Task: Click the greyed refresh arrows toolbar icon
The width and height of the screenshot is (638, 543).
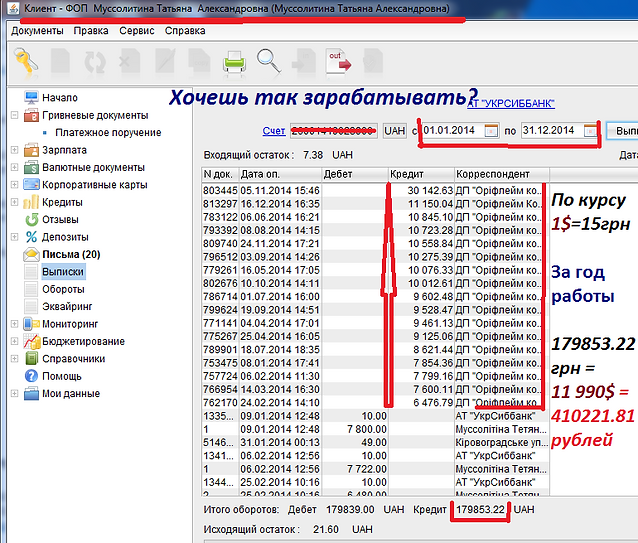Action: [95, 62]
